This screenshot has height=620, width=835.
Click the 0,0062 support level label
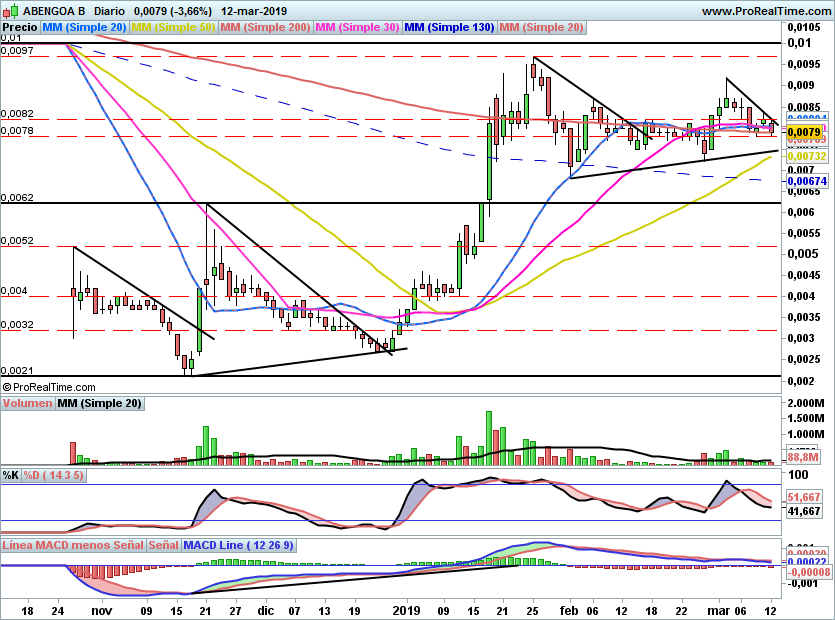[17, 198]
